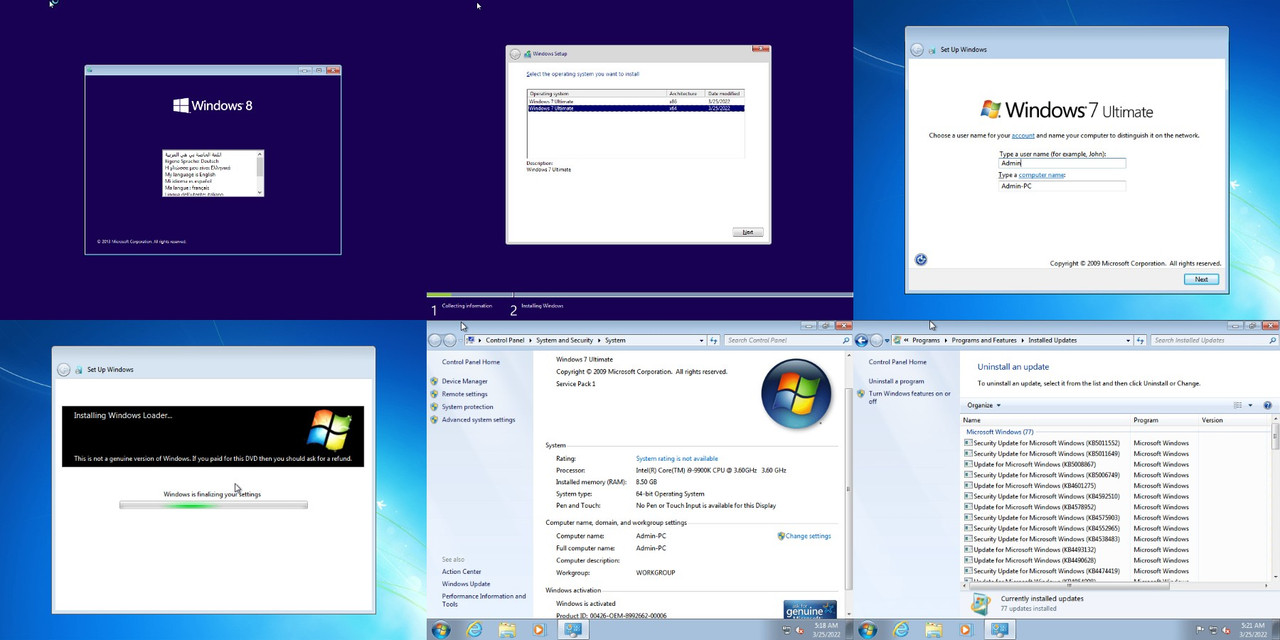The width and height of the screenshot is (1280, 640).
Task: Click the 'finalizing your settings' progress bar
Action: point(213,505)
